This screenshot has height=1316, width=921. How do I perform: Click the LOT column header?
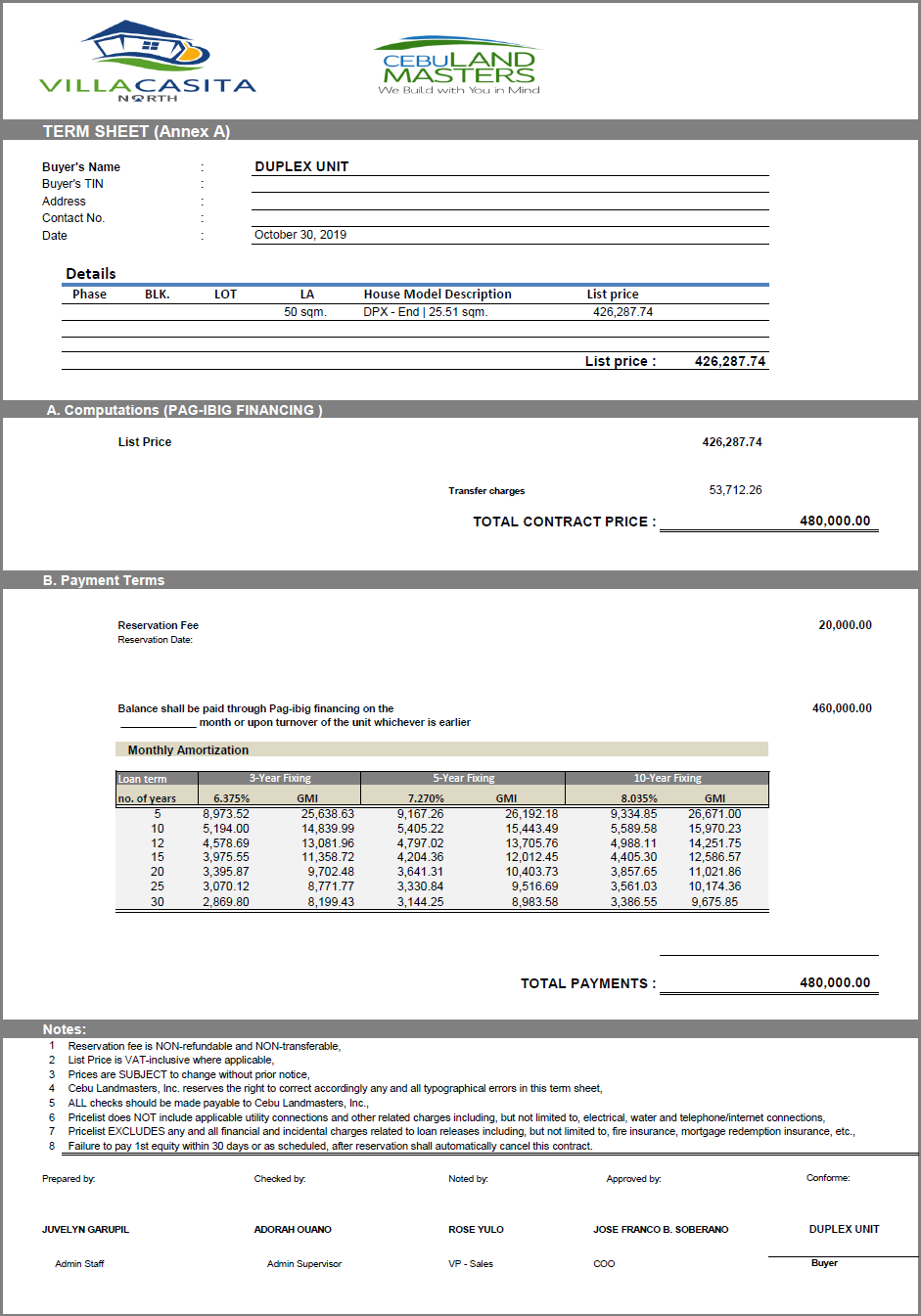[226, 295]
